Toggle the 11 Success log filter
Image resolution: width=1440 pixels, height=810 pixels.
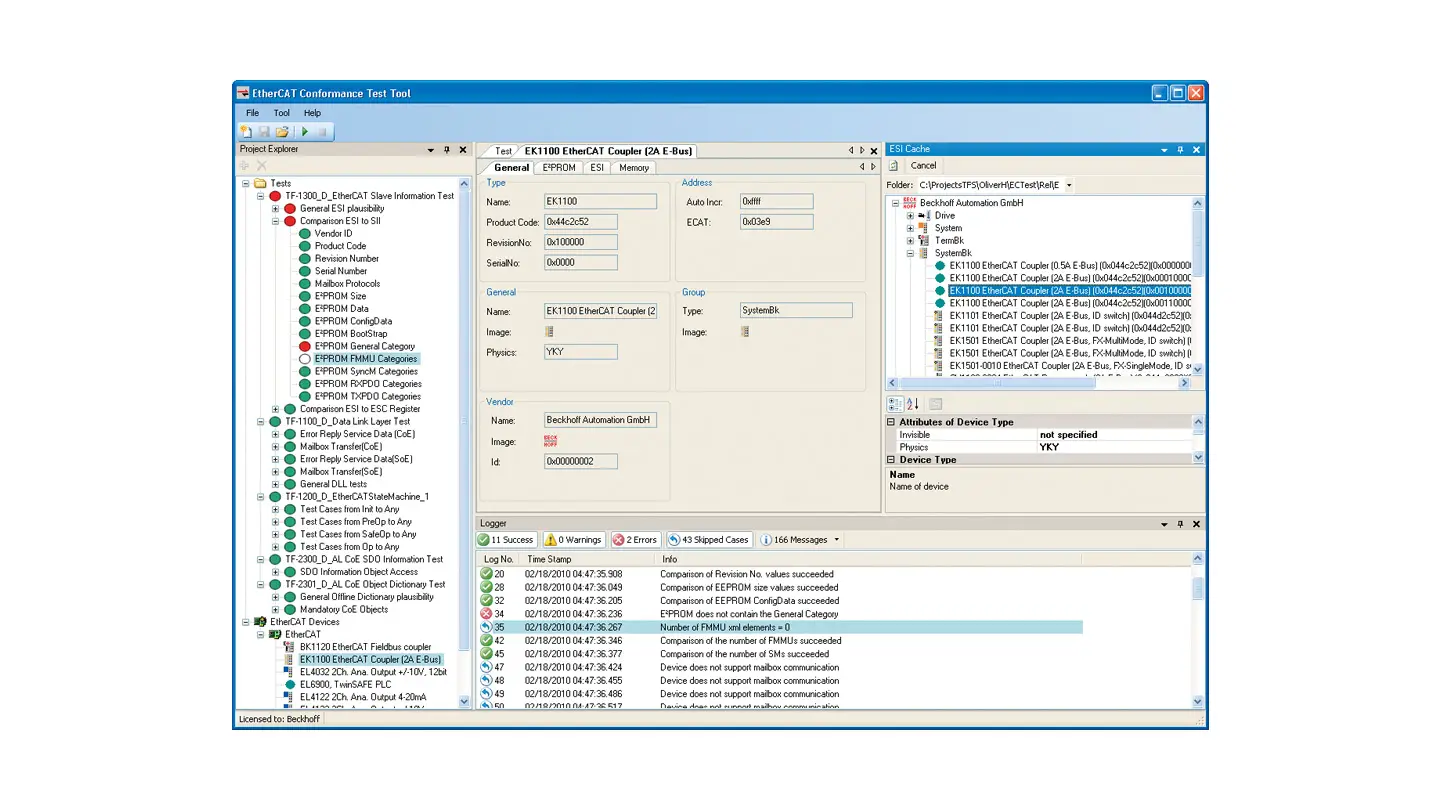(x=507, y=540)
